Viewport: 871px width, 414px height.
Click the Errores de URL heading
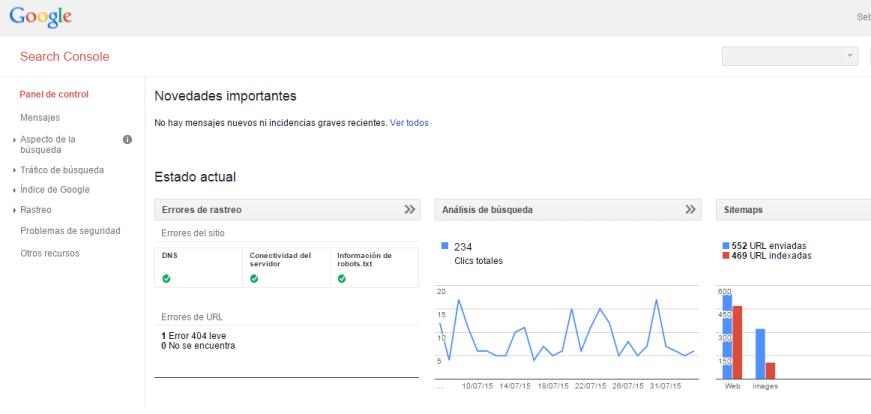(x=192, y=317)
